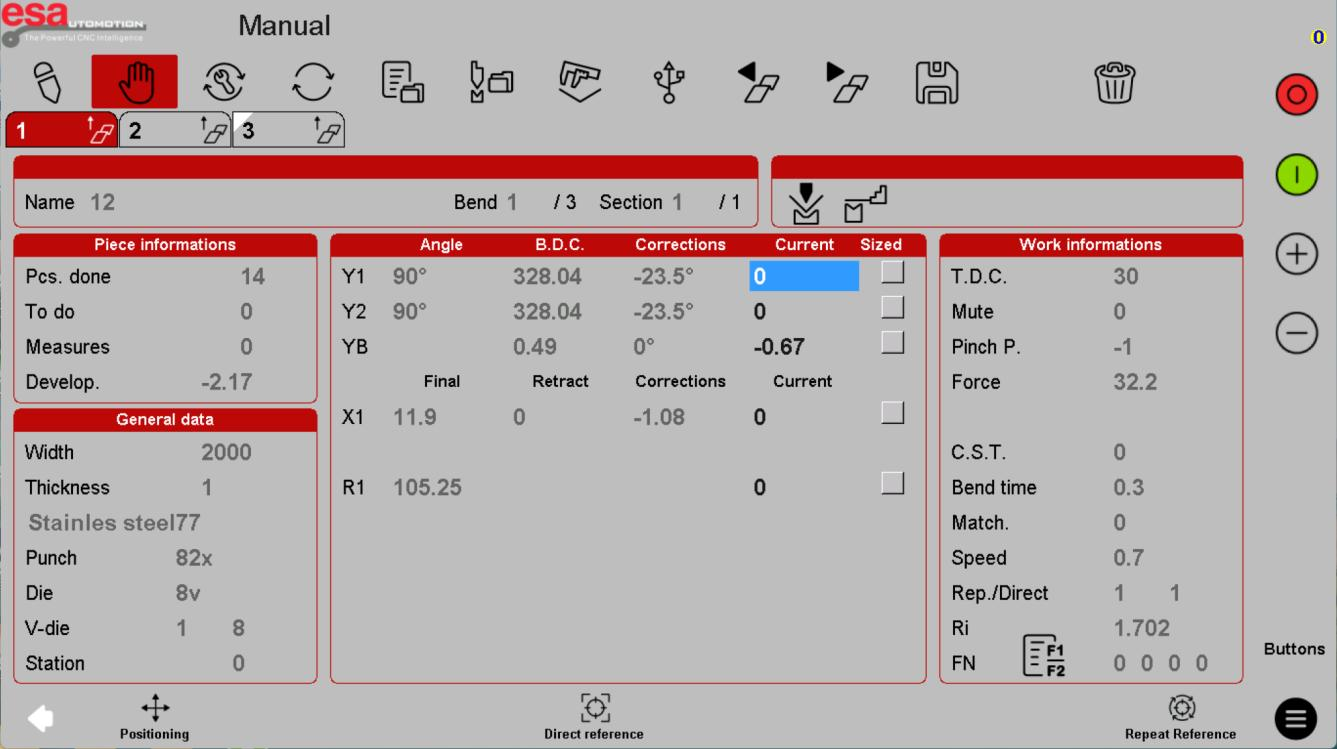Check the Sized box for X1
1337x749 pixels.
click(x=893, y=412)
